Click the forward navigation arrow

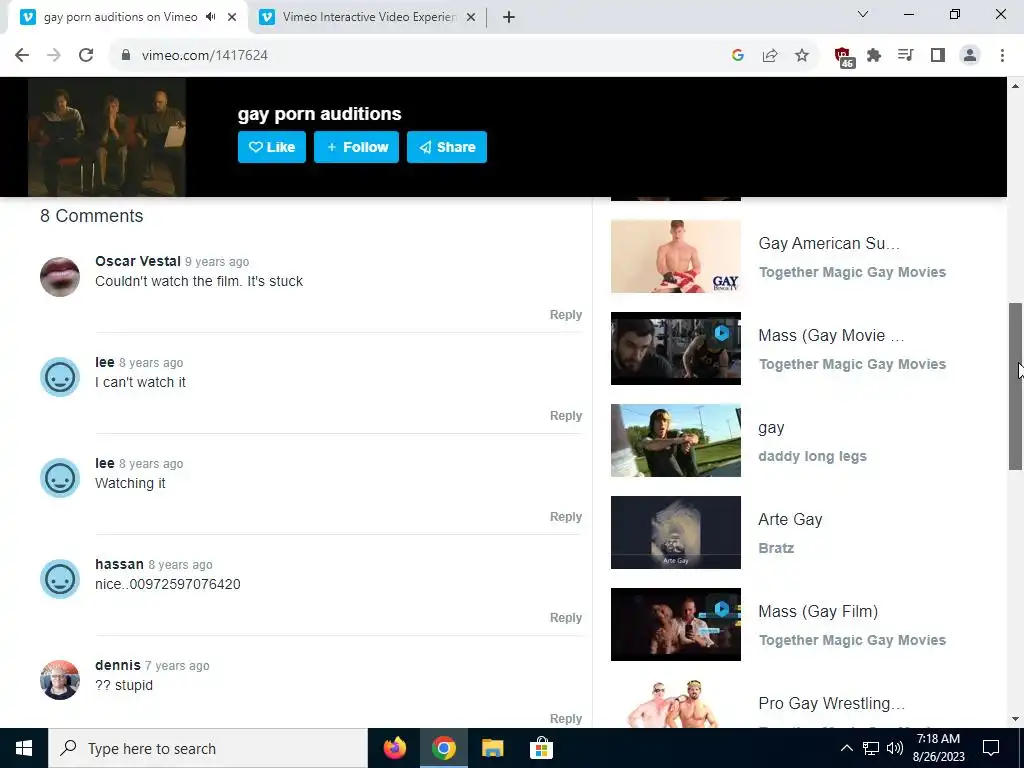[54, 56]
